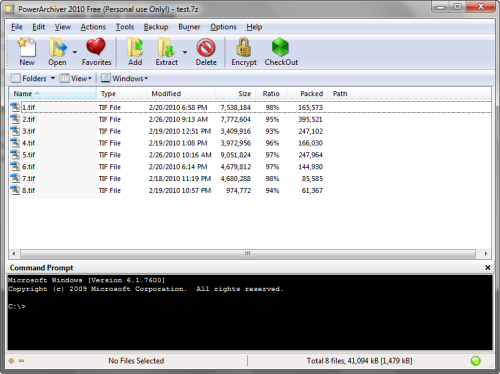The width and height of the screenshot is (500, 374).
Task: Click the file icon beside 4.tif
Action: tap(15, 143)
